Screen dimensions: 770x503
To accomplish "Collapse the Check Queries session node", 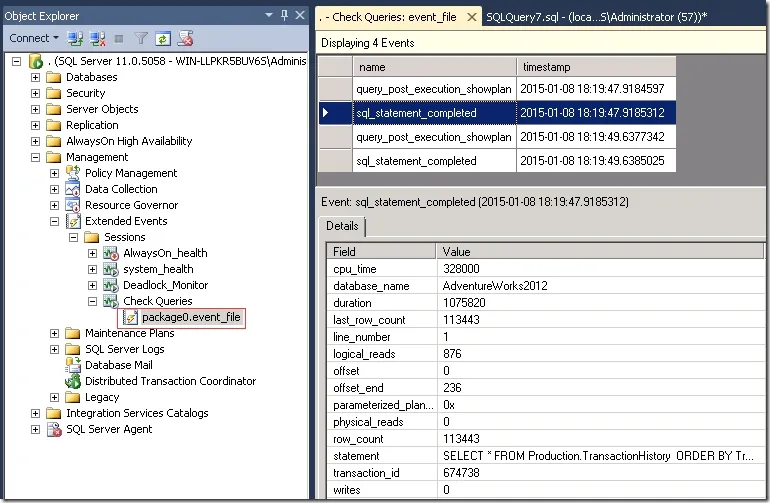I will tap(92, 301).
